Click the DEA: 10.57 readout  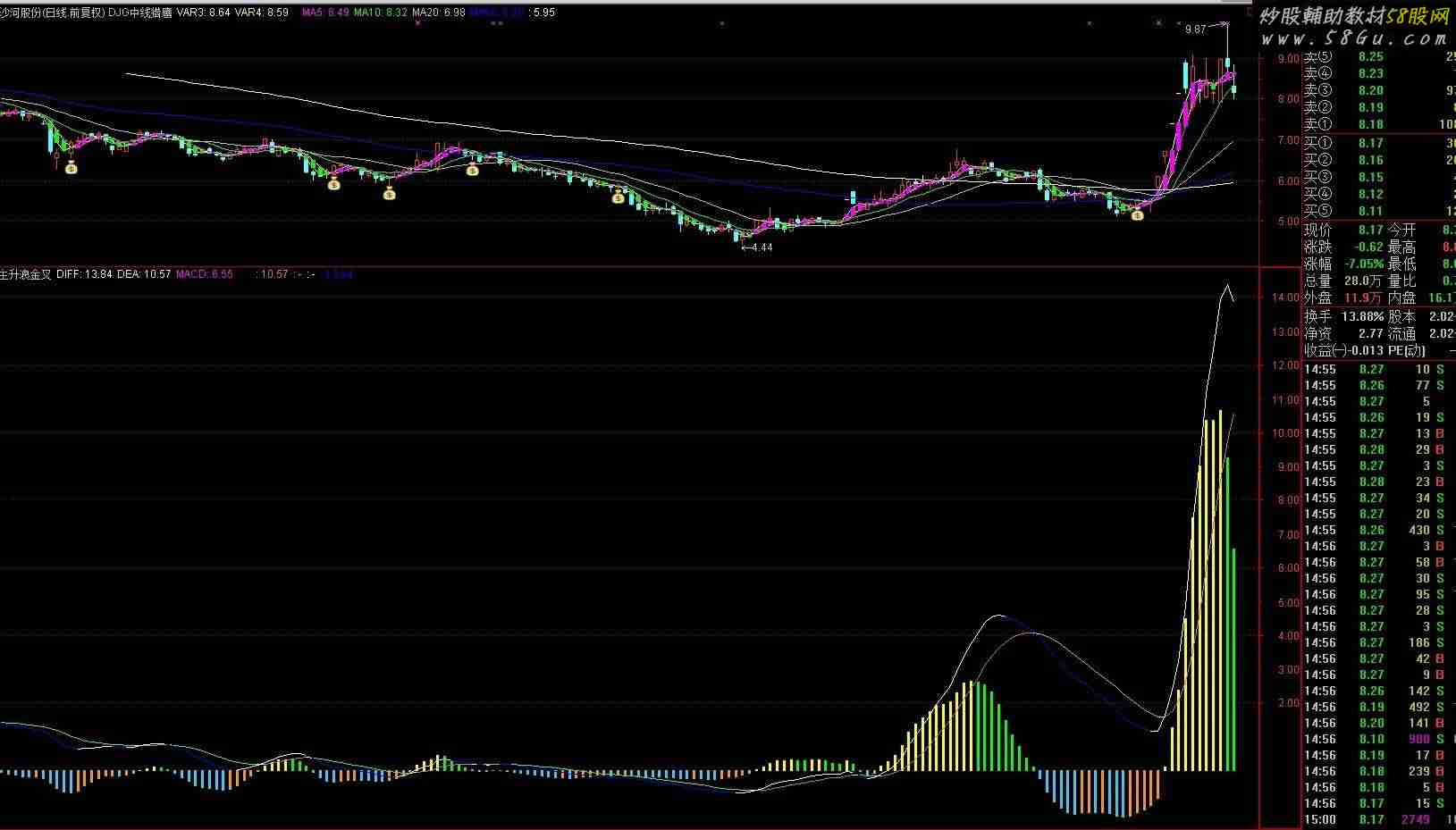(144, 274)
